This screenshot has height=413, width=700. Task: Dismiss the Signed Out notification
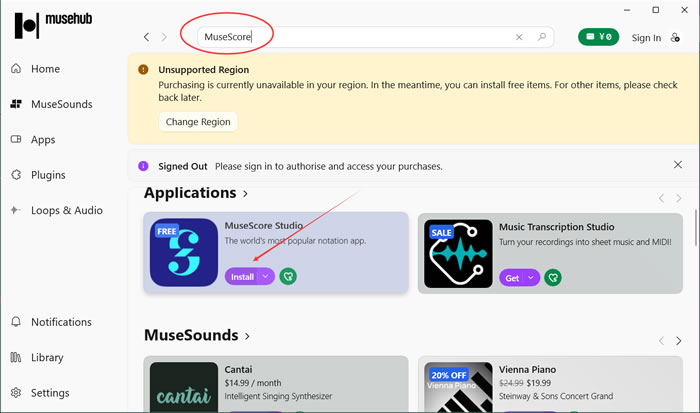(678, 165)
